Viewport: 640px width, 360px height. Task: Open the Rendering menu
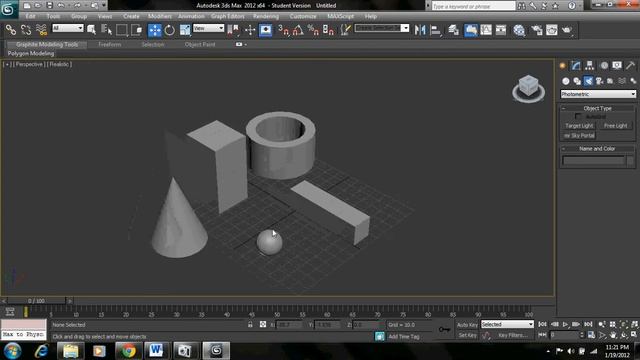click(x=266, y=16)
